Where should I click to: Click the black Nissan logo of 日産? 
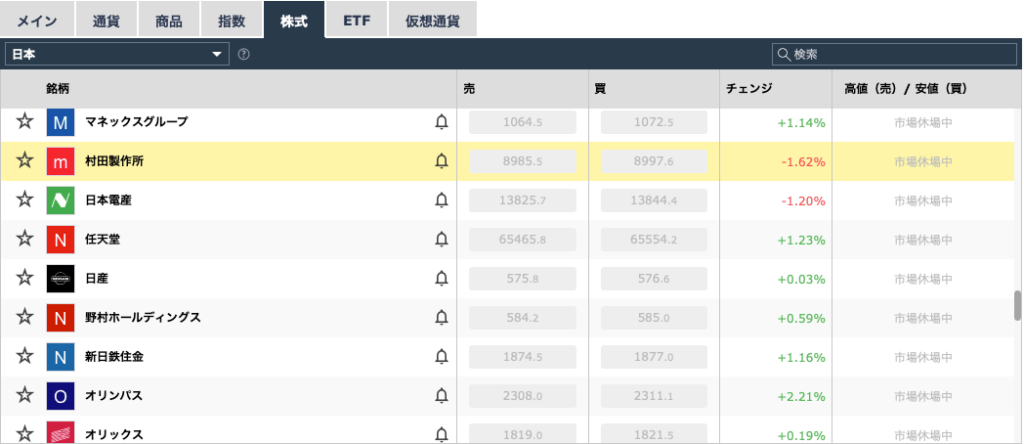tap(60, 279)
